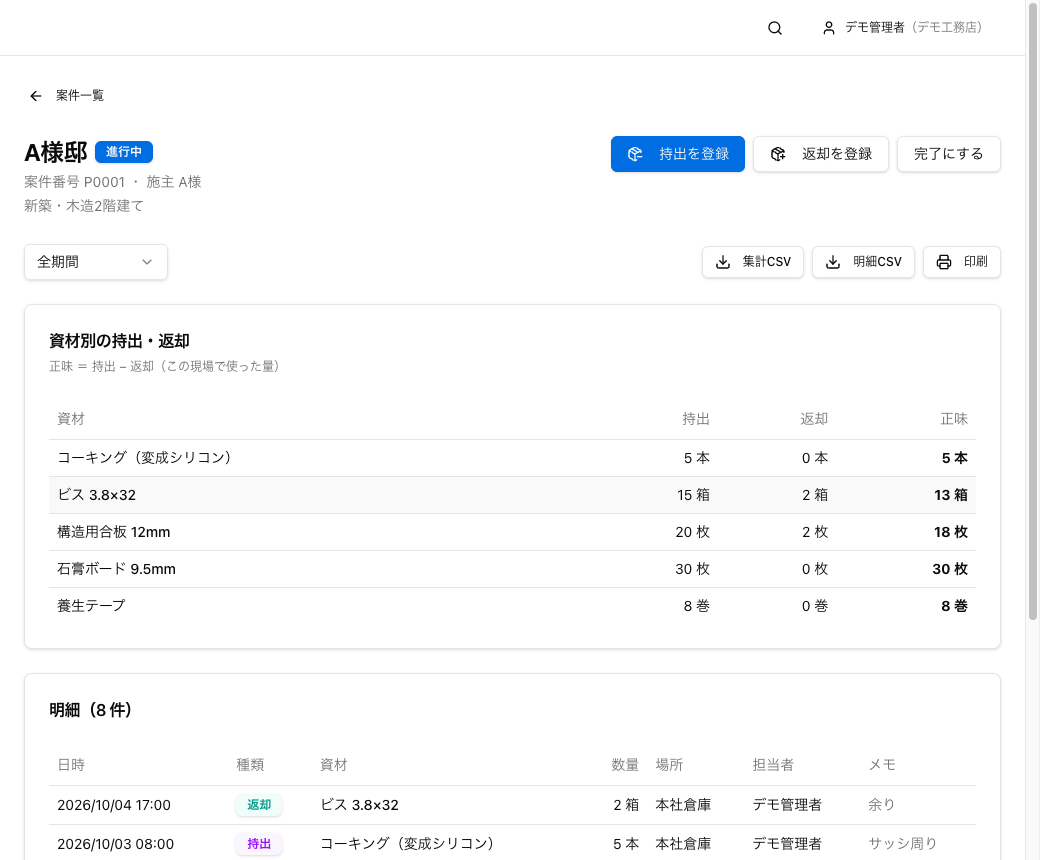Click the package icon in 返却を登録
The image size is (1040, 860).
tap(778, 154)
